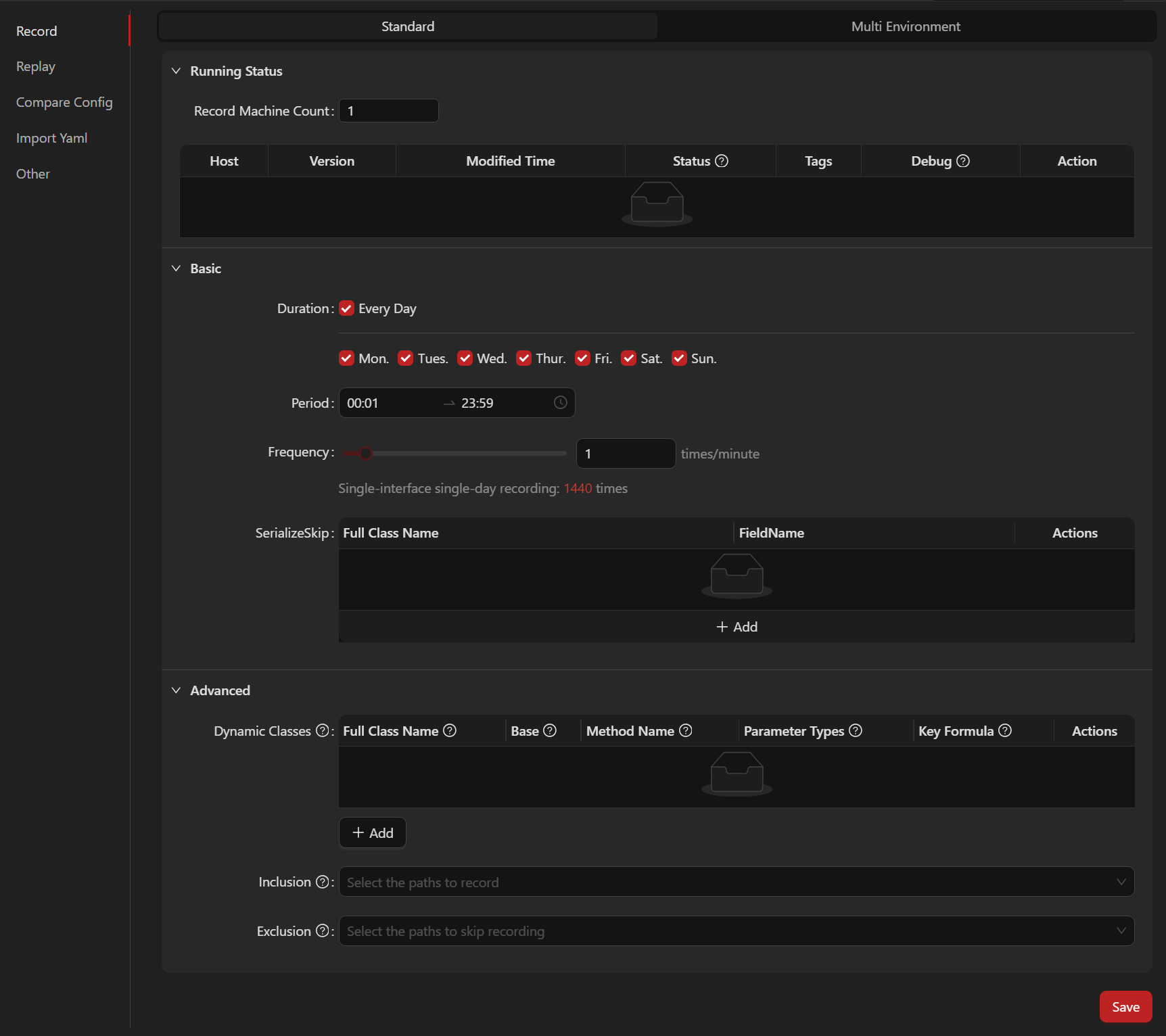1166x1036 pixels.
Task: Open the Inclusion paths dropdown
Action: (x=737, y=882)
